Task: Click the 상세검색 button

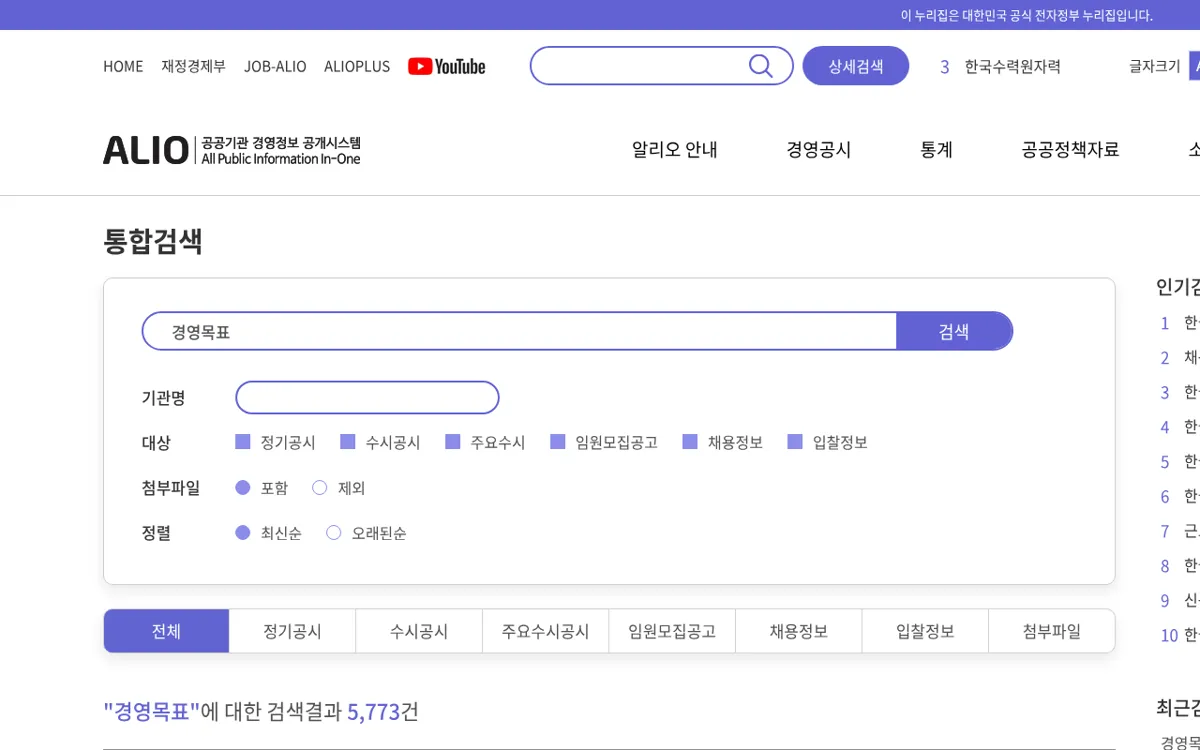Action: coord(856,66)
